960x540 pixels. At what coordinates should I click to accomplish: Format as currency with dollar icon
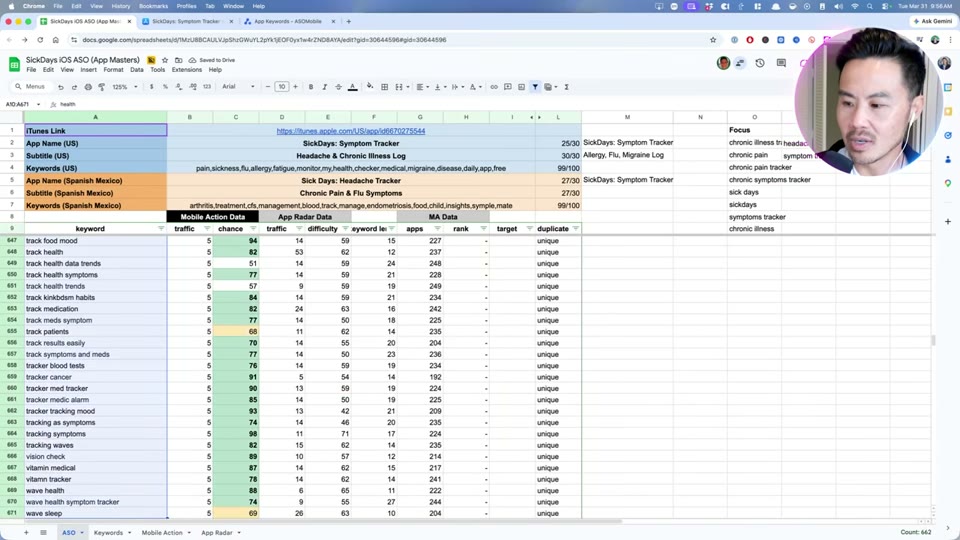click(151, 87)
